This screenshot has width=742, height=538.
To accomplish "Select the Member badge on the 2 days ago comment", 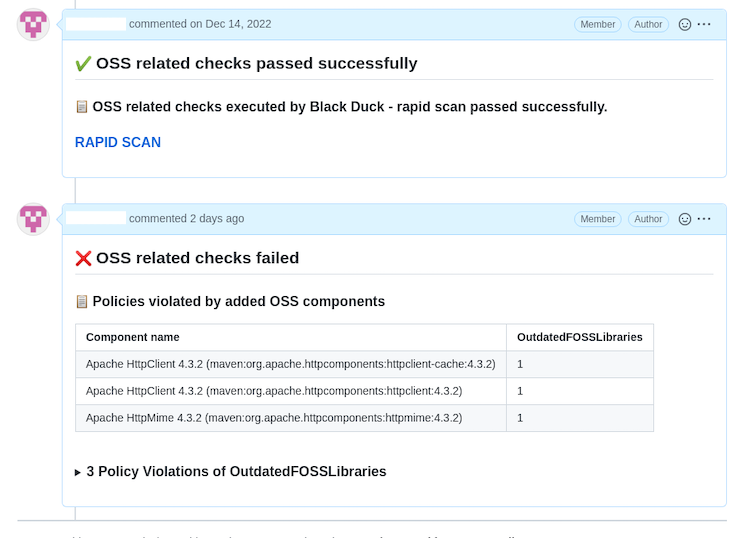I will click(x=598, y=219).
